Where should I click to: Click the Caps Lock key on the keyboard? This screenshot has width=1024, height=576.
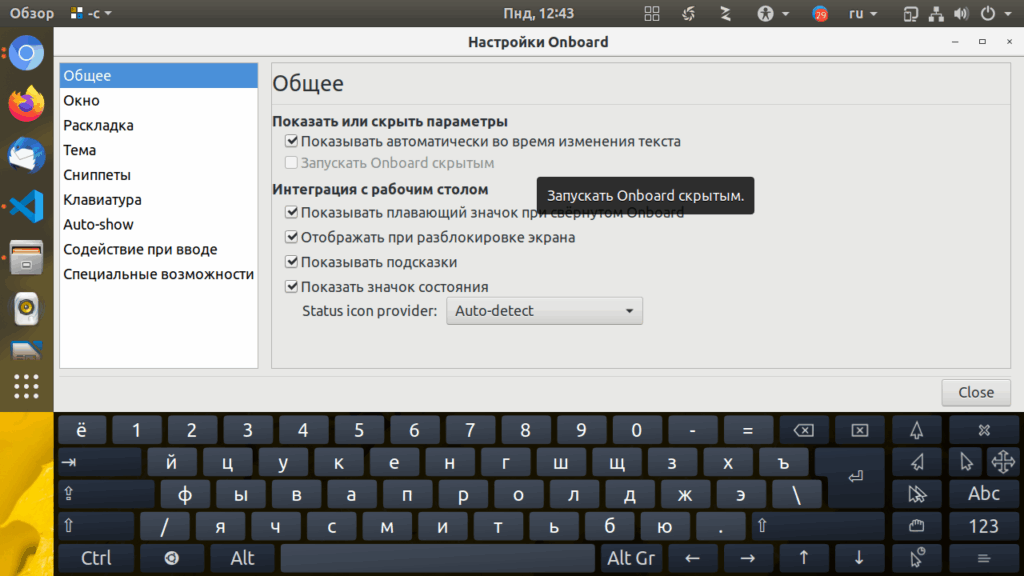[106, 494]
